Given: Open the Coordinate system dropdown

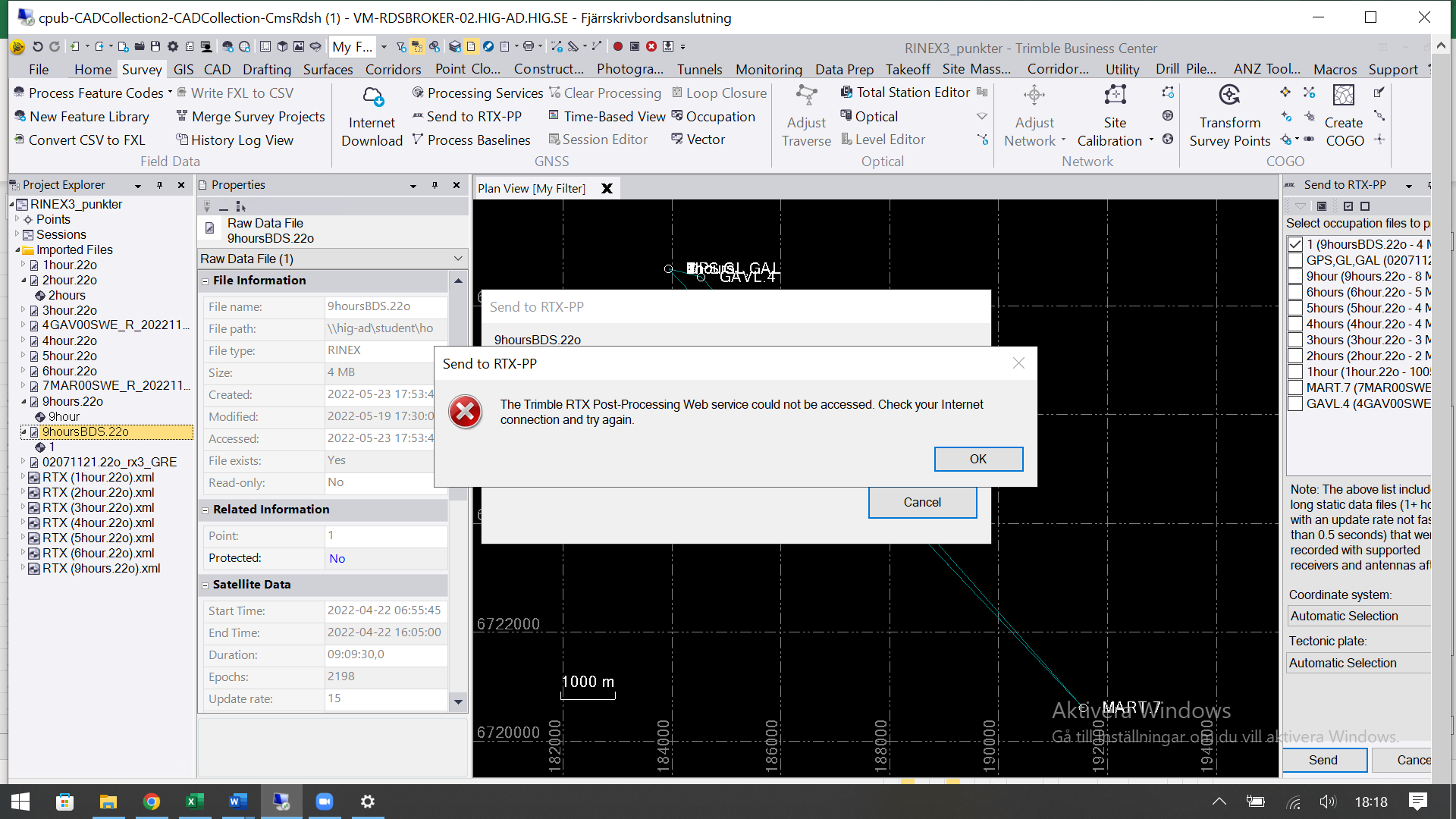Looking at the screenshot, I should [x=1359, y=616].
